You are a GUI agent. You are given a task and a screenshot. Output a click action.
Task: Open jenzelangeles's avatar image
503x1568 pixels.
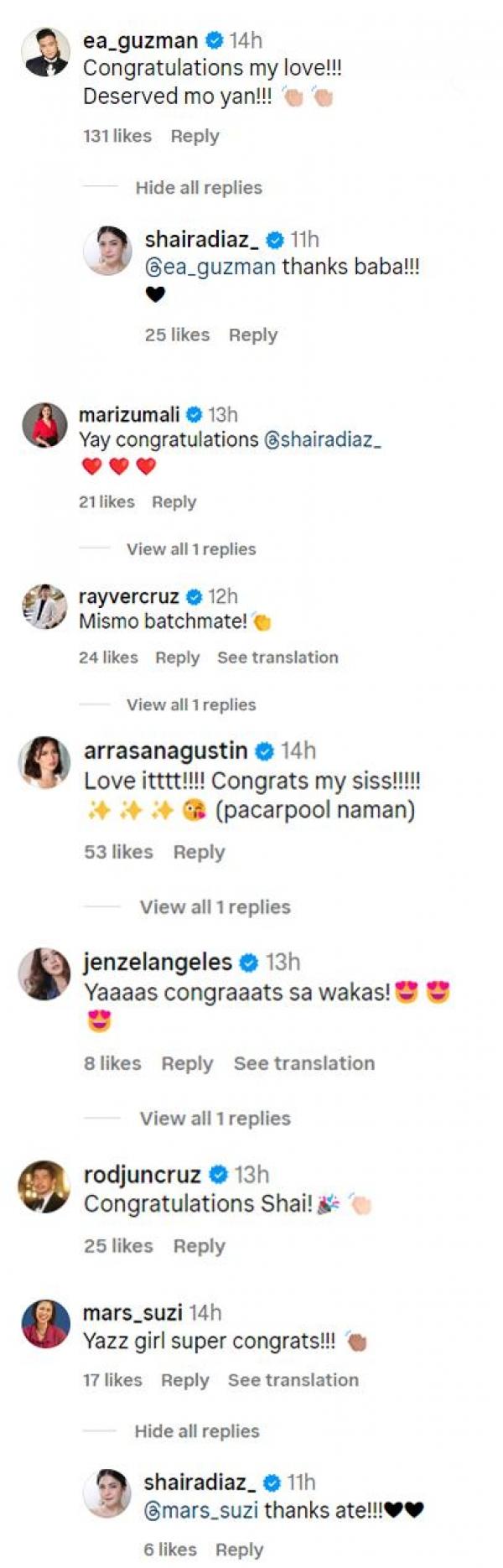(44, 974)
